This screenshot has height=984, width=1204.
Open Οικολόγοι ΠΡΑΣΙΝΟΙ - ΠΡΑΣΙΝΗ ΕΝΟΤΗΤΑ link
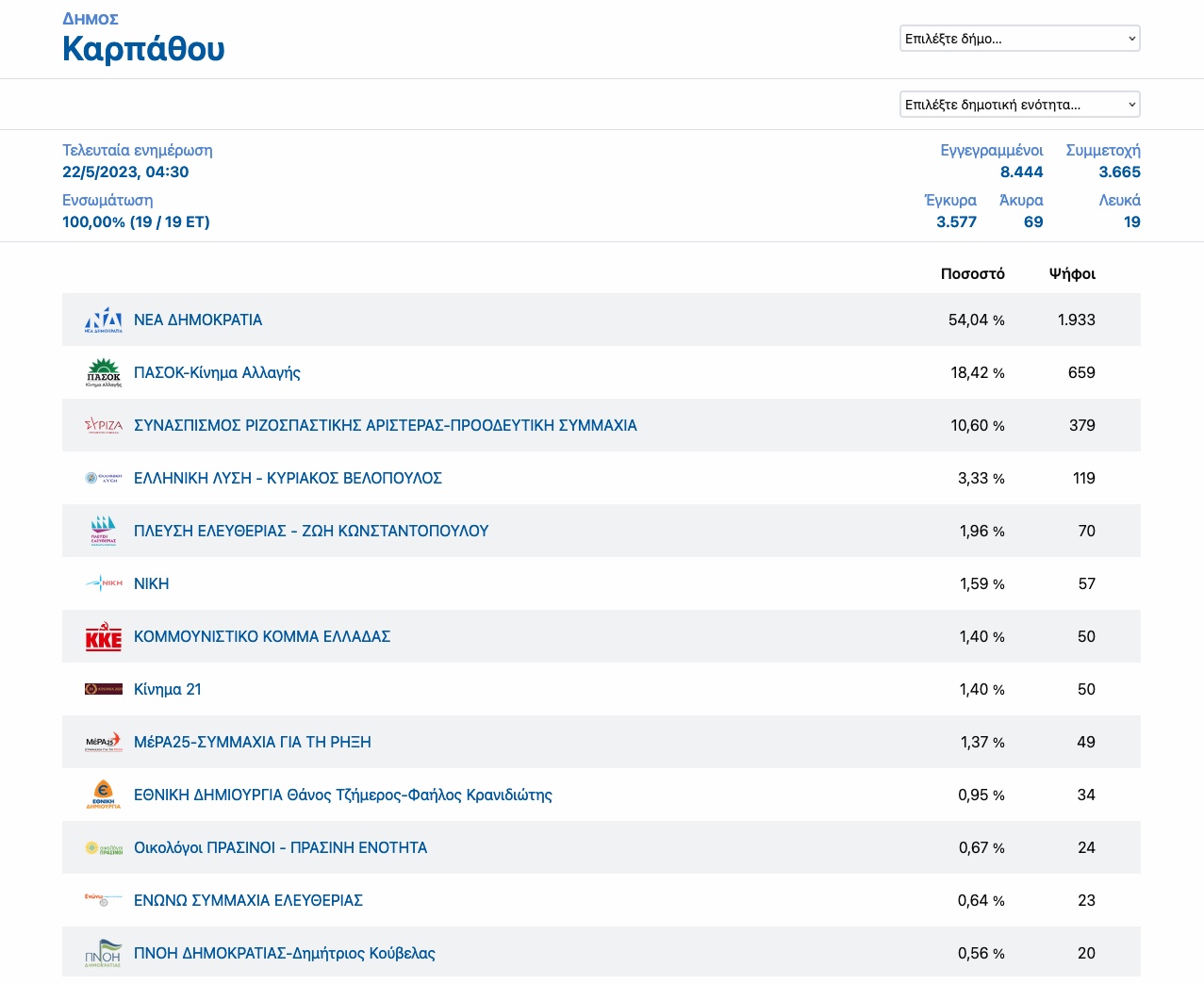tap(281, 847)
